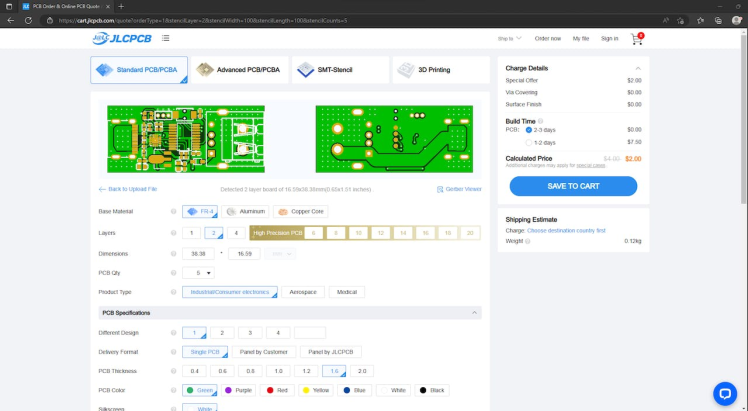
Task: Collapse the PCB Specifications section
Action: click(474, 313)
